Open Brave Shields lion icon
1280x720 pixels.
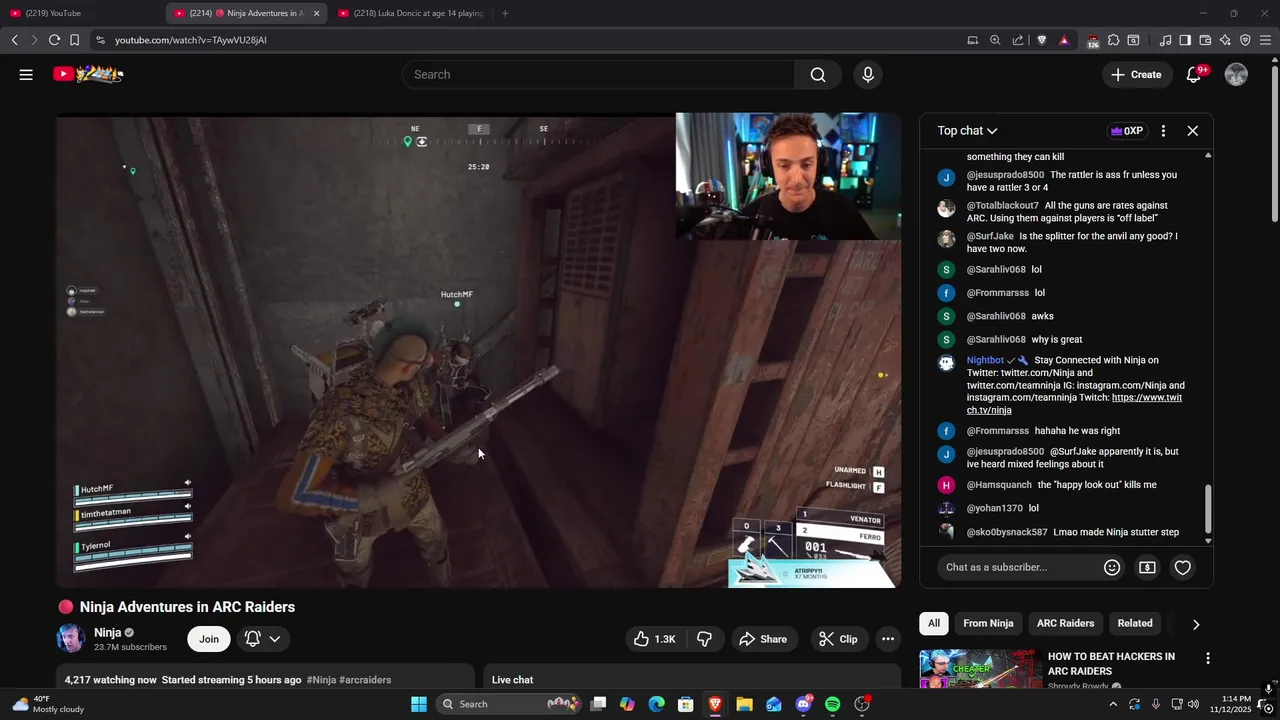point(1041,40)
